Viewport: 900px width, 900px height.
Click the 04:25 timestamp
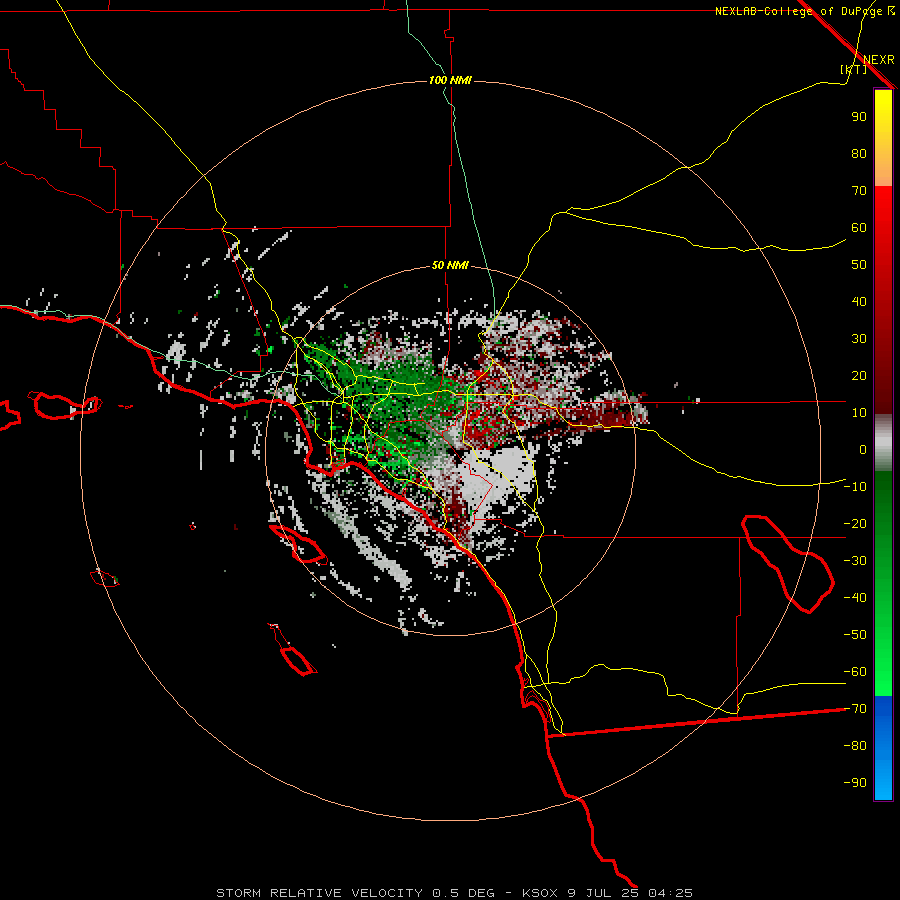[x=670, y=893]
